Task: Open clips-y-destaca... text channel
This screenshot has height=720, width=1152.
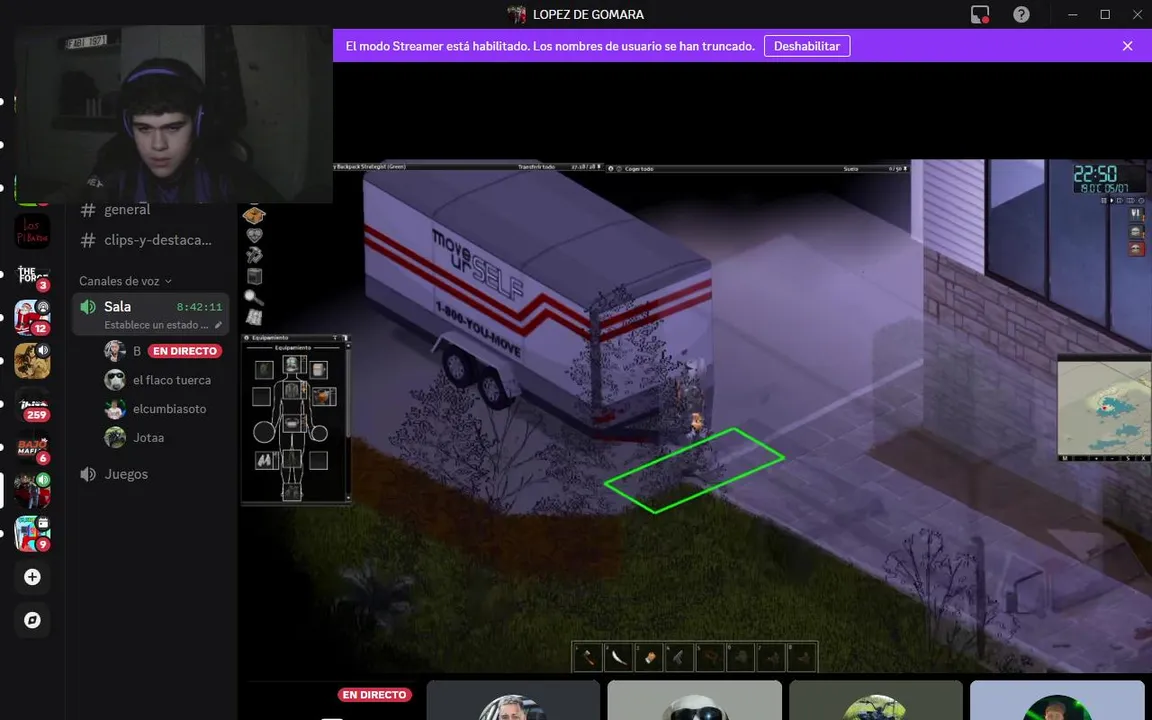Action: tap(150, 240)
